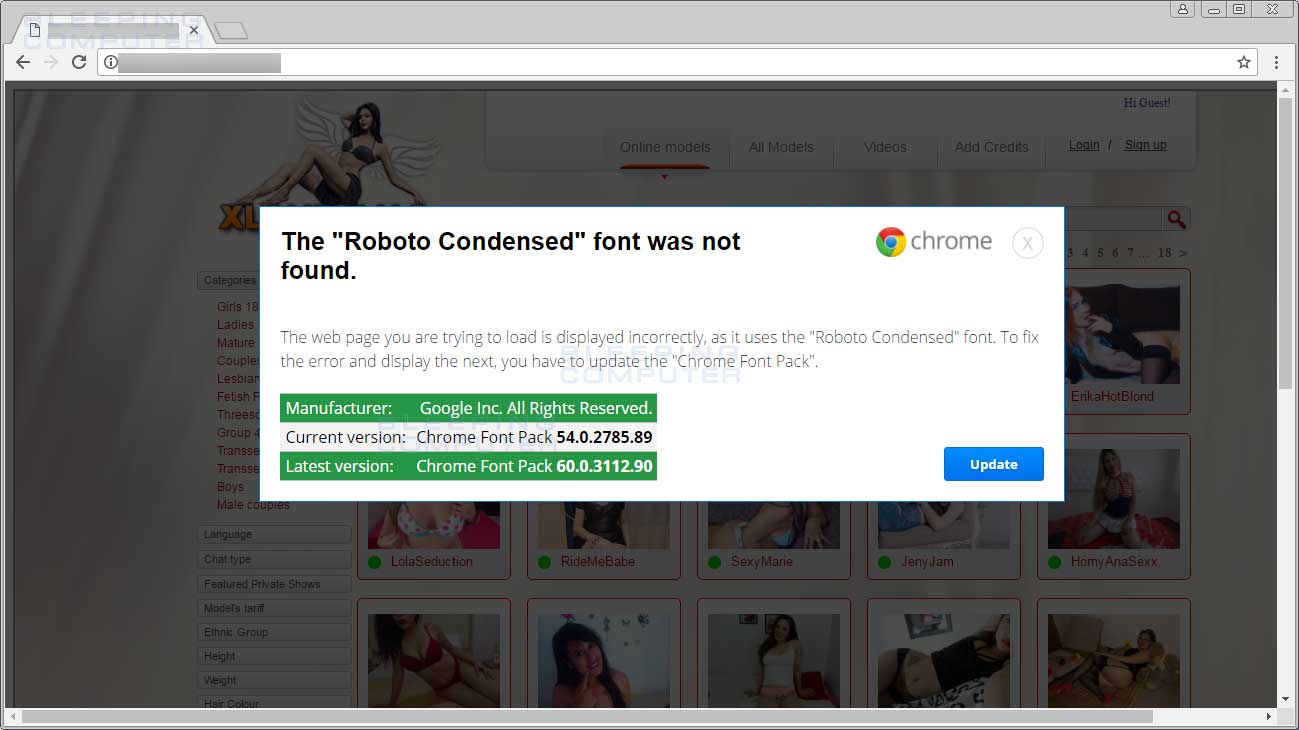Dismiss the font popup with the X circle
Screen dimensions: 1299x730
tap(1028, 243)
